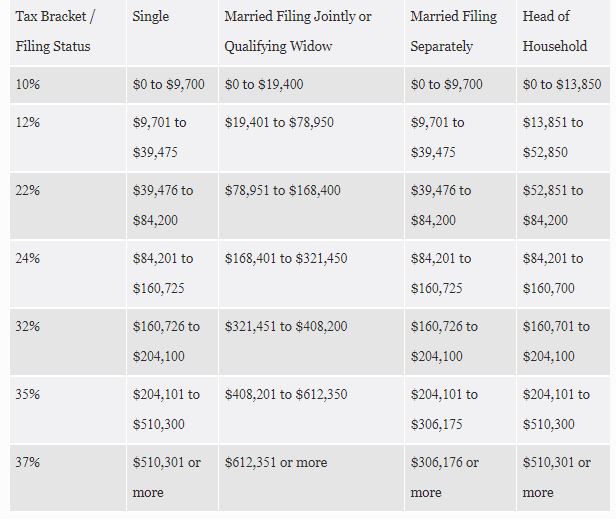Click the "$168,401 to $321,450" cell
Image resolution: width=616 pixels, height=519 pixels.
(x=286, y=258)
